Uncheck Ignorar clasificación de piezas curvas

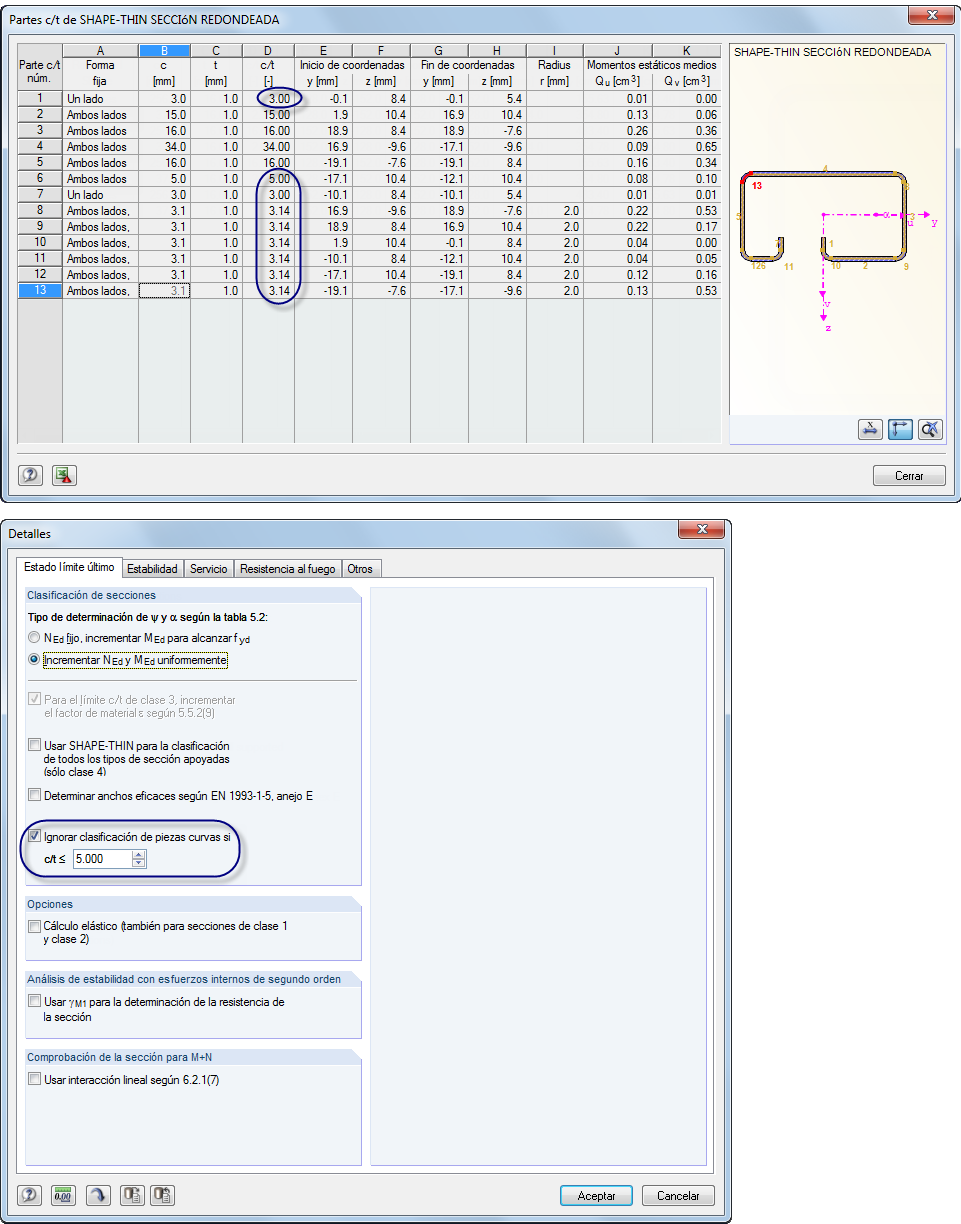pos(35,837)
